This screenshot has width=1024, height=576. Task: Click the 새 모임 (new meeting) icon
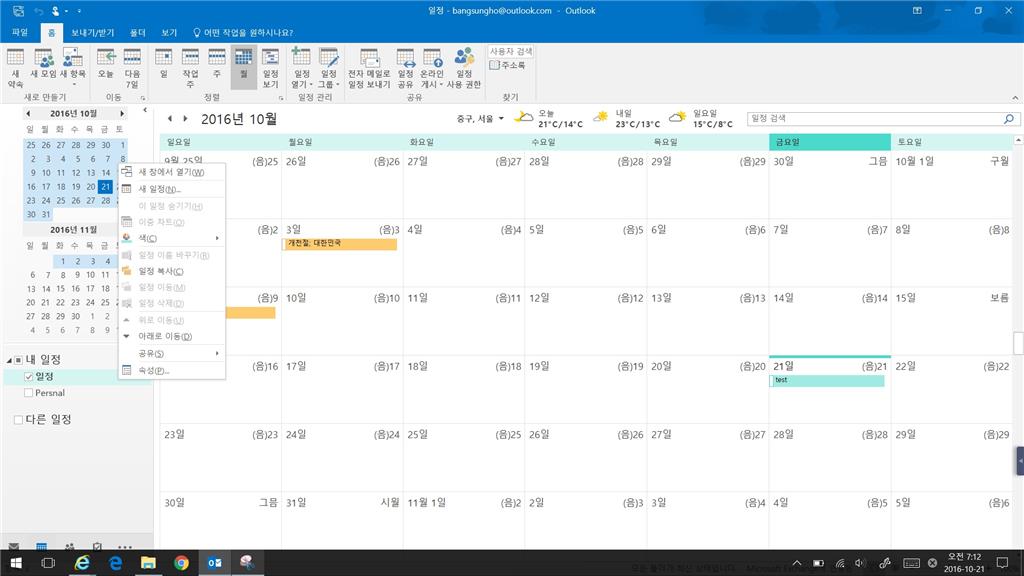pyautogui.click(x=44, y=63)
